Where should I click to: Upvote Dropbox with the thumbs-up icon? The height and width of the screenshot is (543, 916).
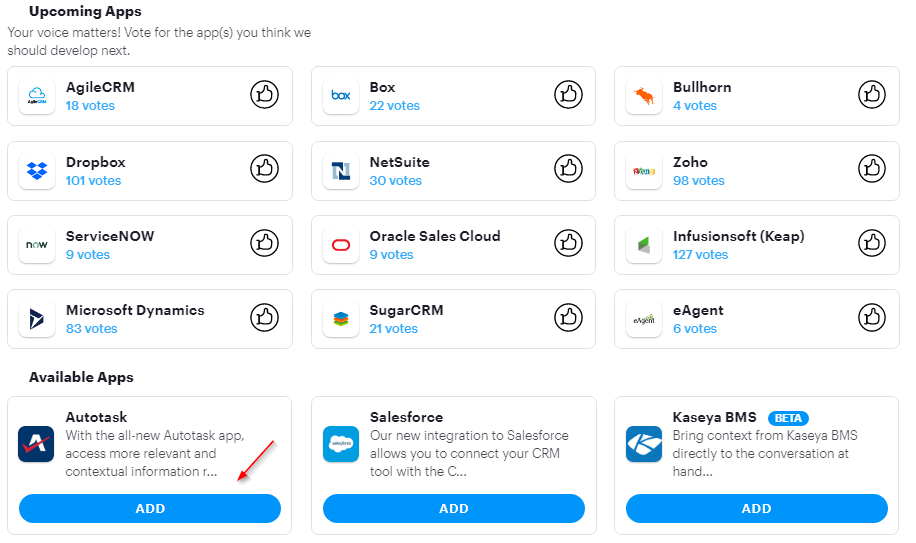tap(265, 169)
